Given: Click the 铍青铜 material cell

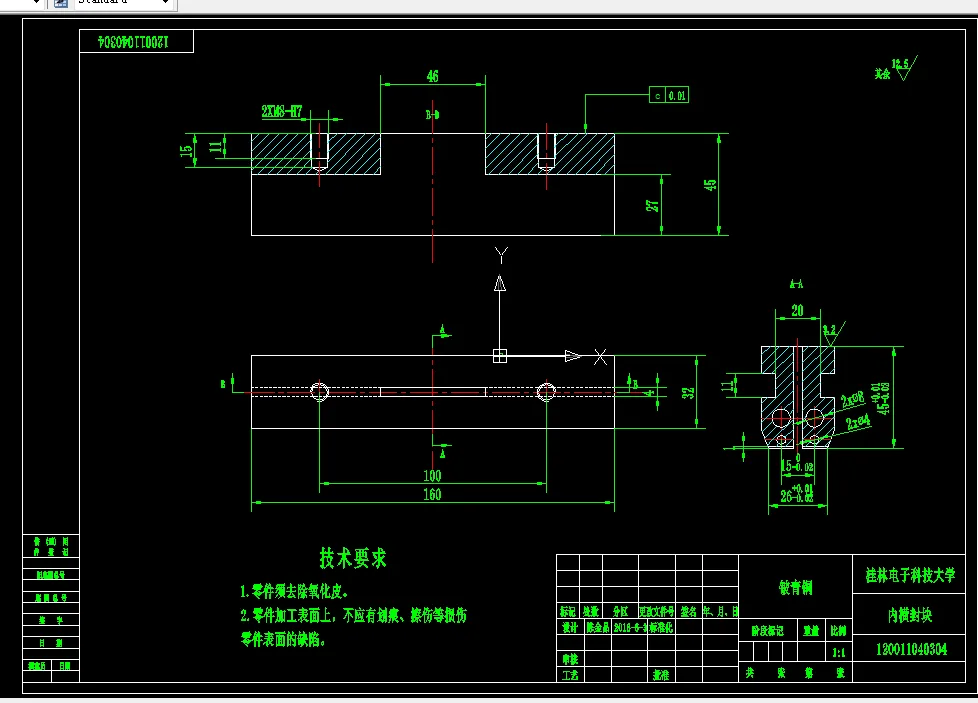Looking at the screenshot, I should pos(795,587).
